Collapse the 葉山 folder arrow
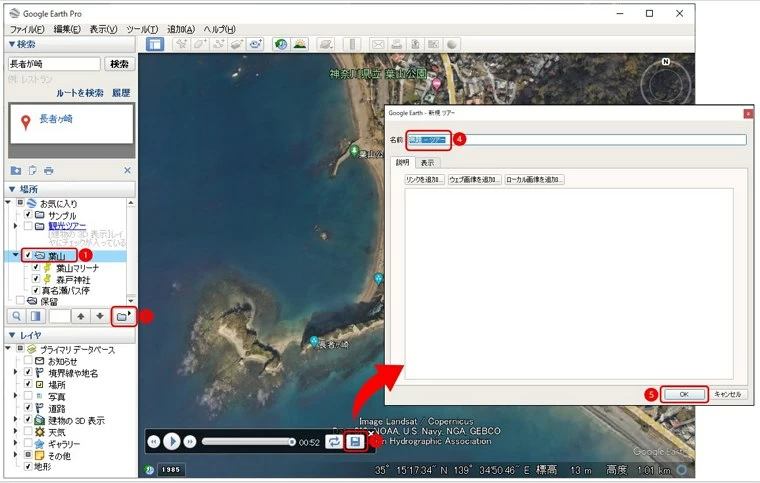Image resolution: width=760 pixels, height=483 pixels. coord(16,255)
